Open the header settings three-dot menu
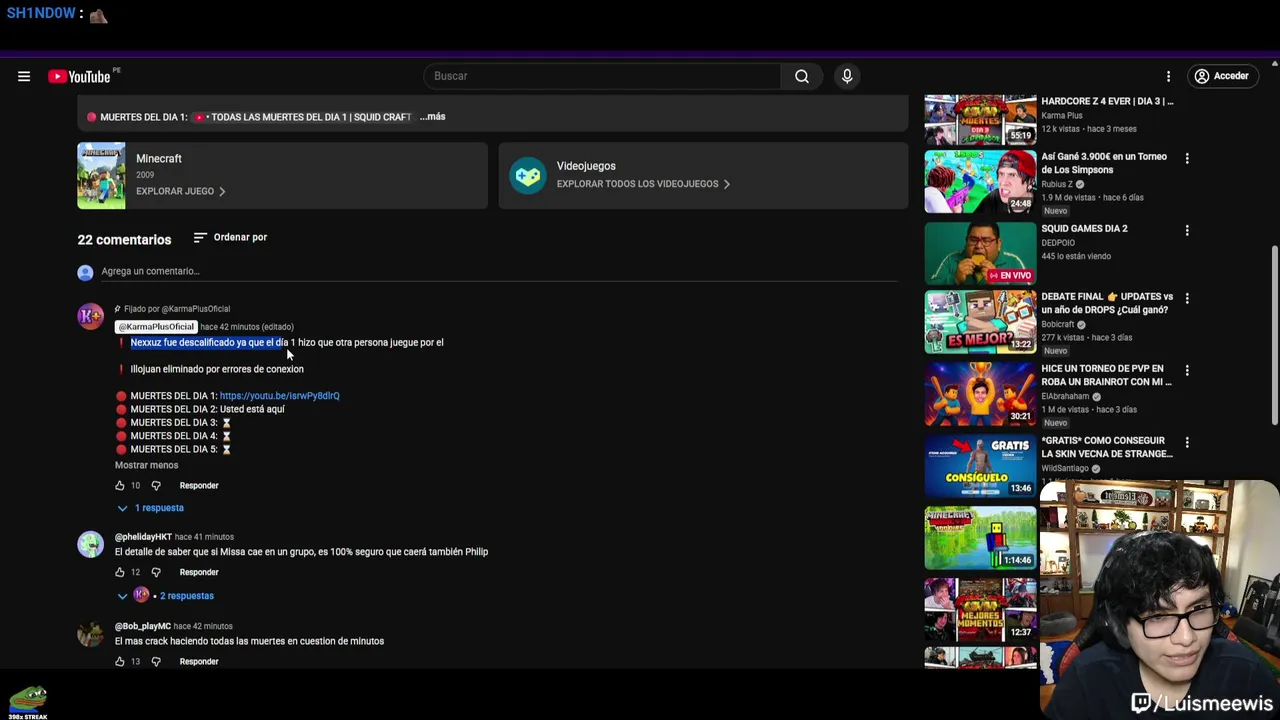This screenshot has height=720, width=1280. [1168, 76]
